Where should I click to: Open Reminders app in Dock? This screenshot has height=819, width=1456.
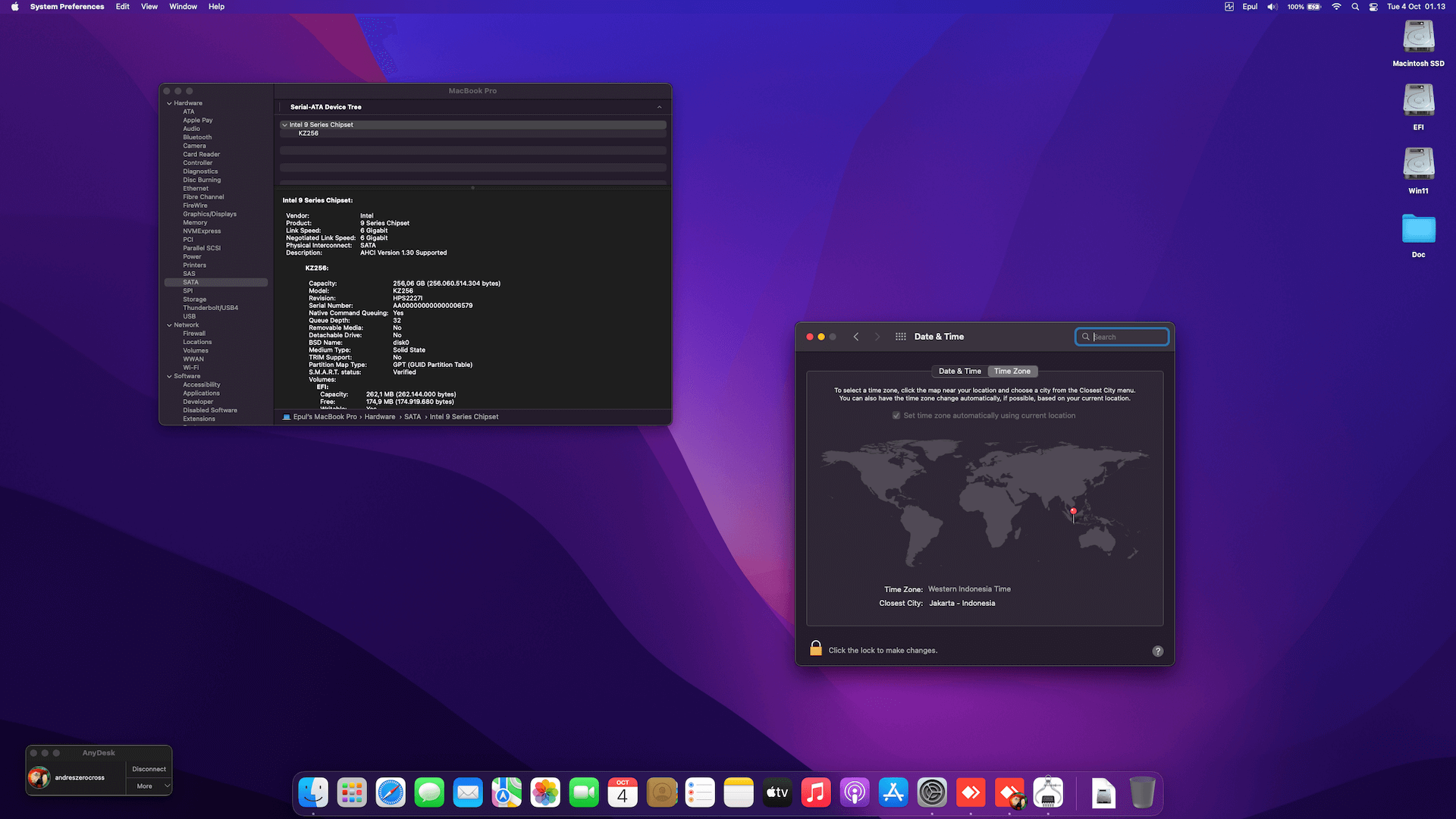[x=700, y=792]
